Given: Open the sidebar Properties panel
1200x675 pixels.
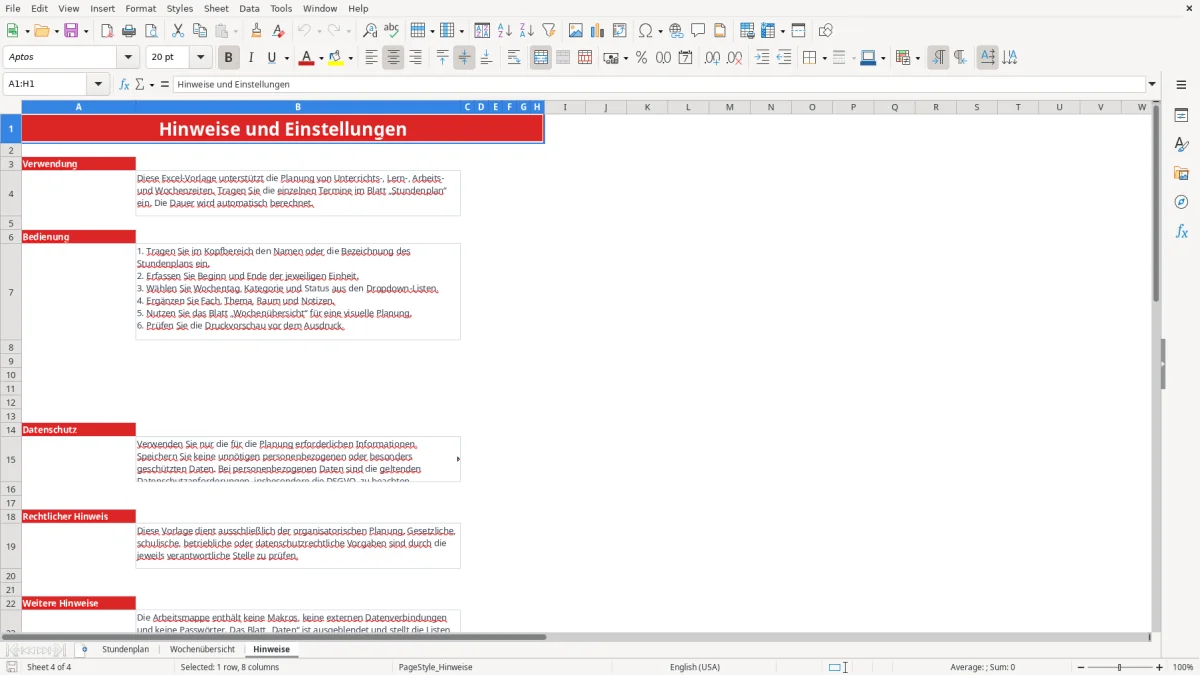Looking at the screenshot, I should [x=1182, y=116].
